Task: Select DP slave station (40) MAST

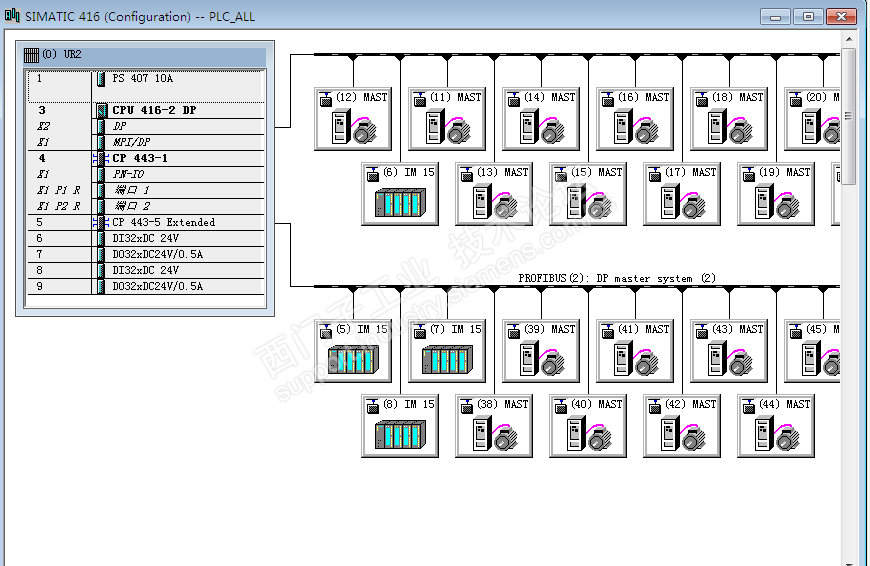Action: click(x=588, y=426)
